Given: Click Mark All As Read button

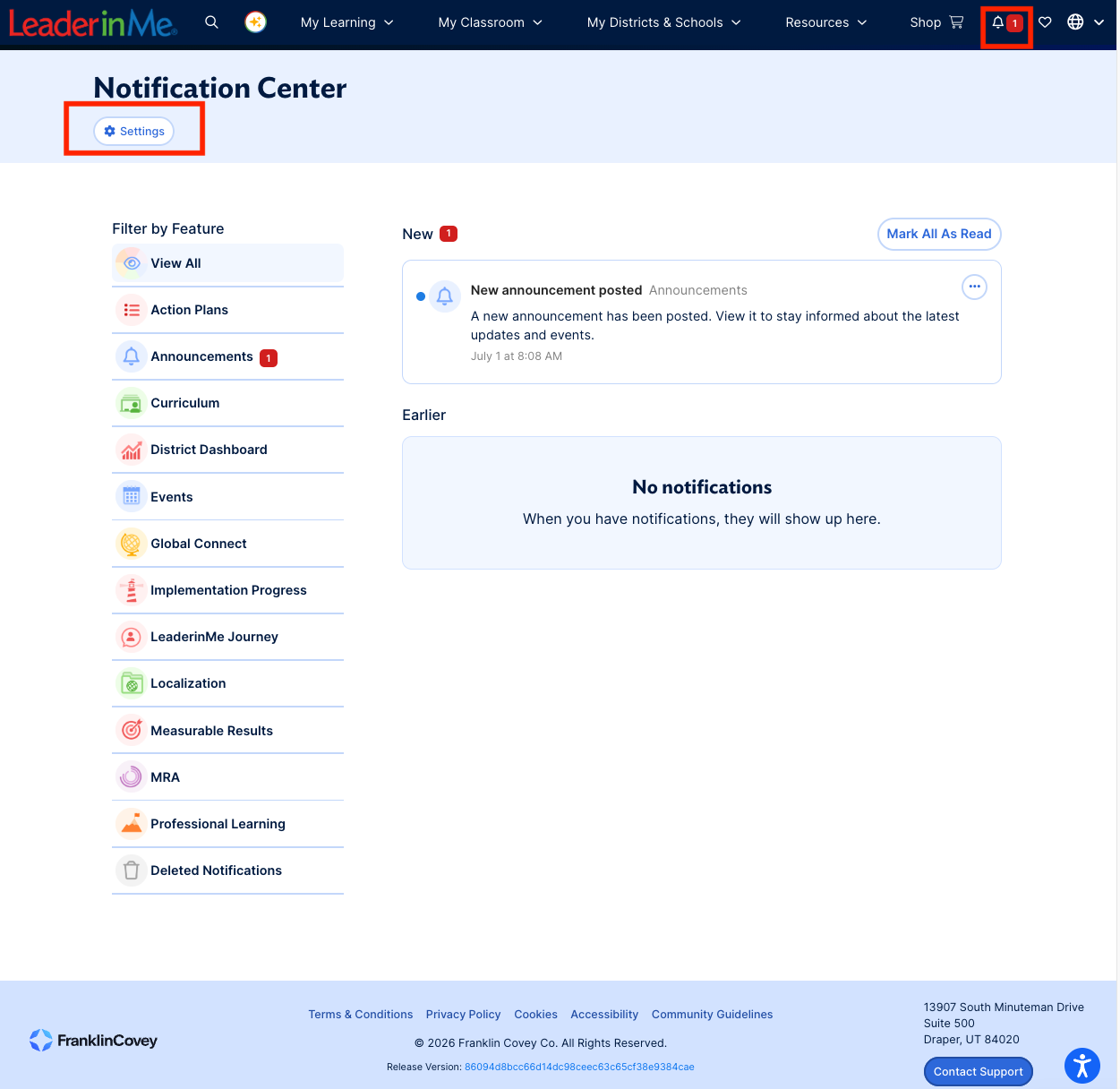Looking at the screenshot, I should [939, 234].
